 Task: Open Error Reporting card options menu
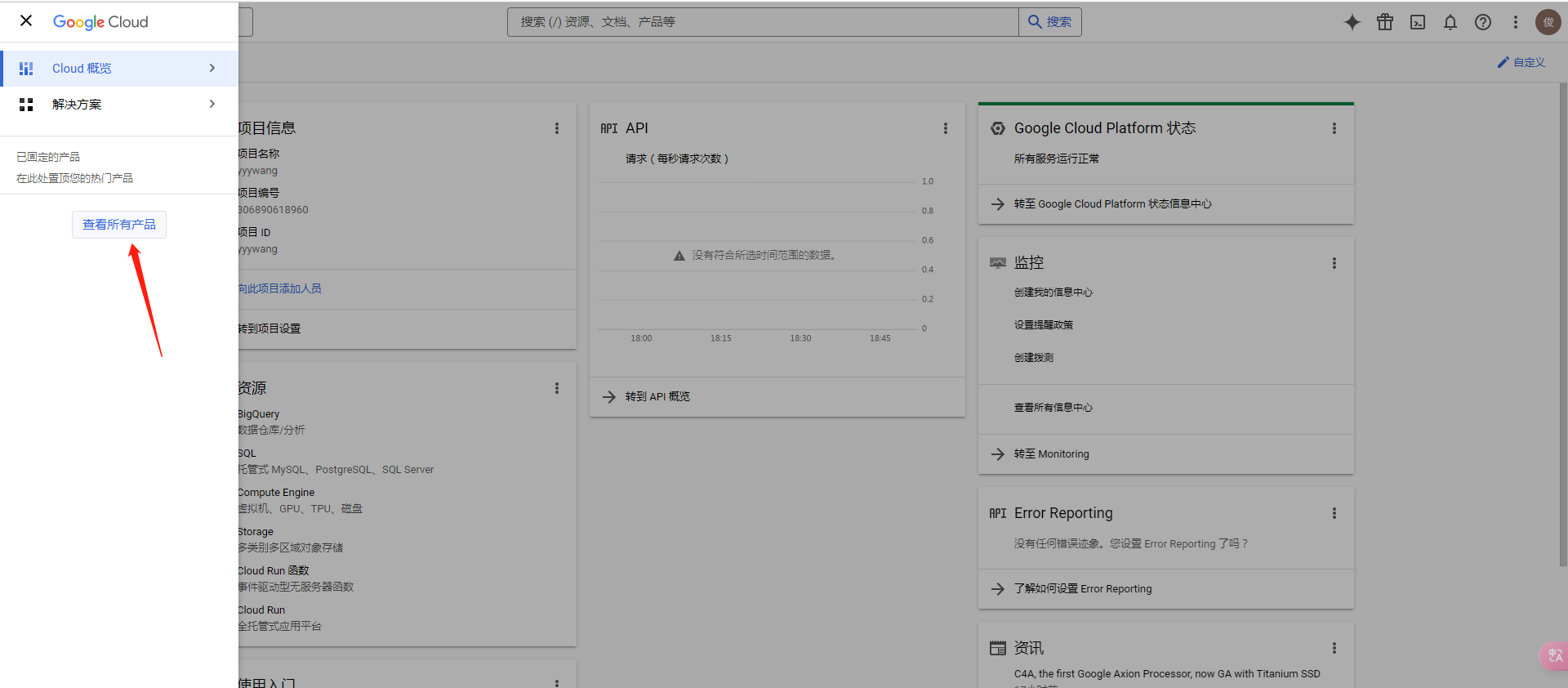pos(1334,513)
